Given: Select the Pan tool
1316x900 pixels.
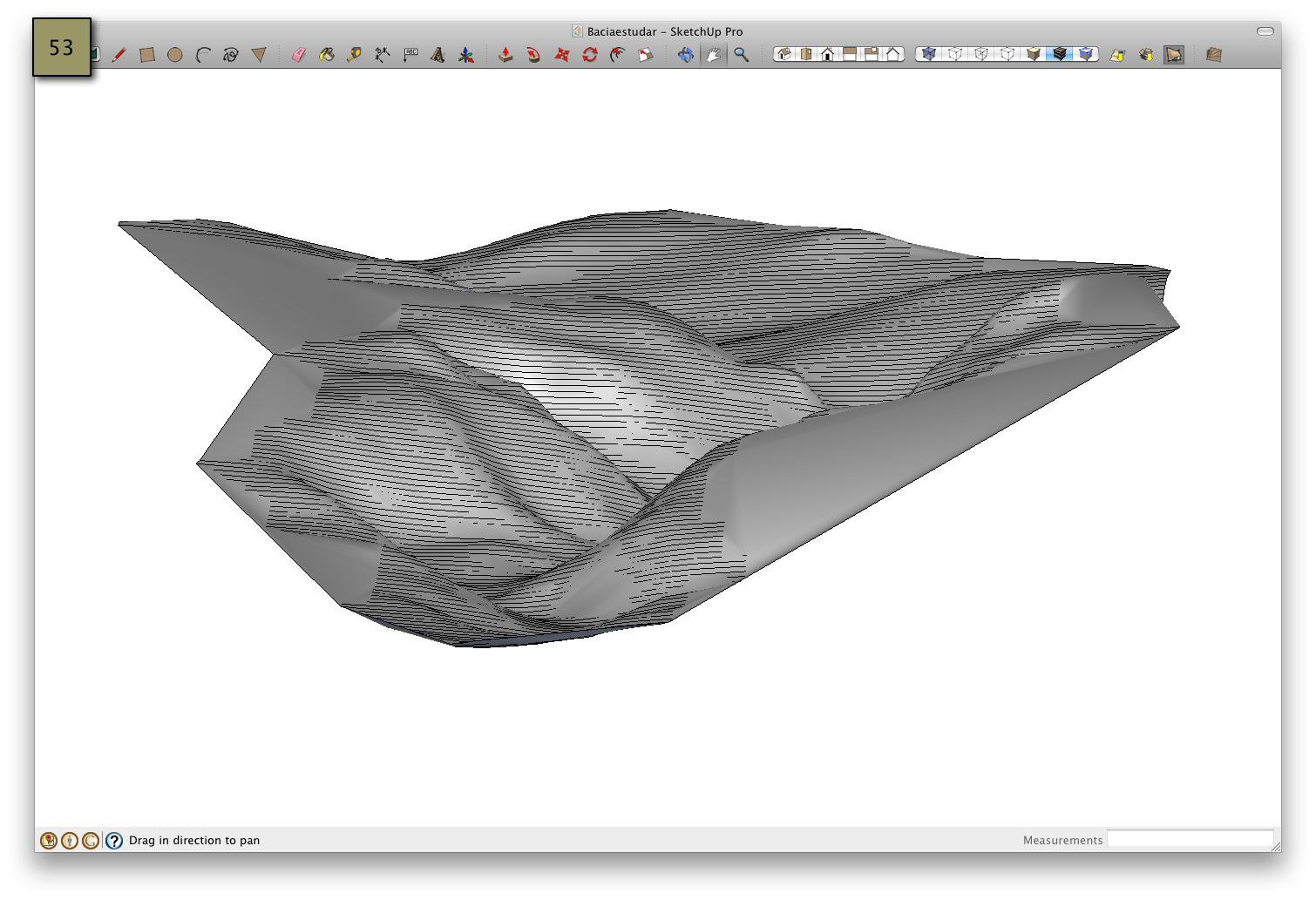Looking at the screenshot, I should 713,54.
